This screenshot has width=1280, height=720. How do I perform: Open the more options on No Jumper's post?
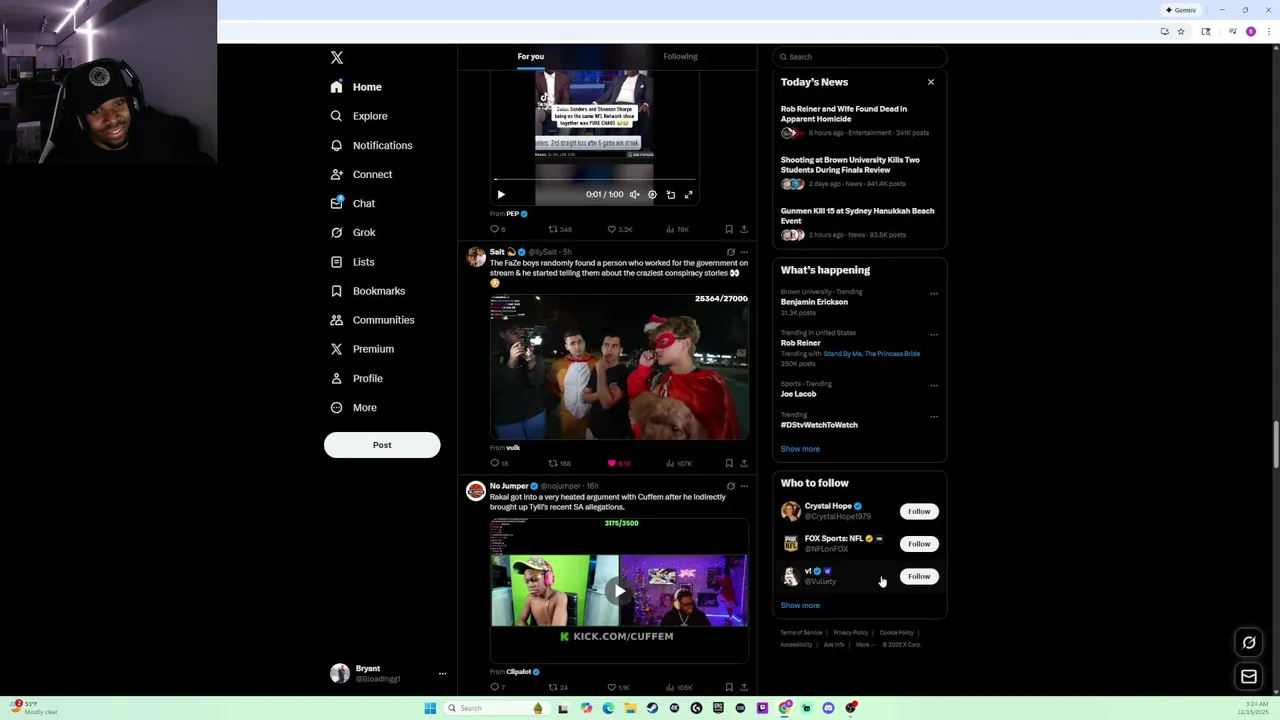pyautogui.click(x=743, y=486)
